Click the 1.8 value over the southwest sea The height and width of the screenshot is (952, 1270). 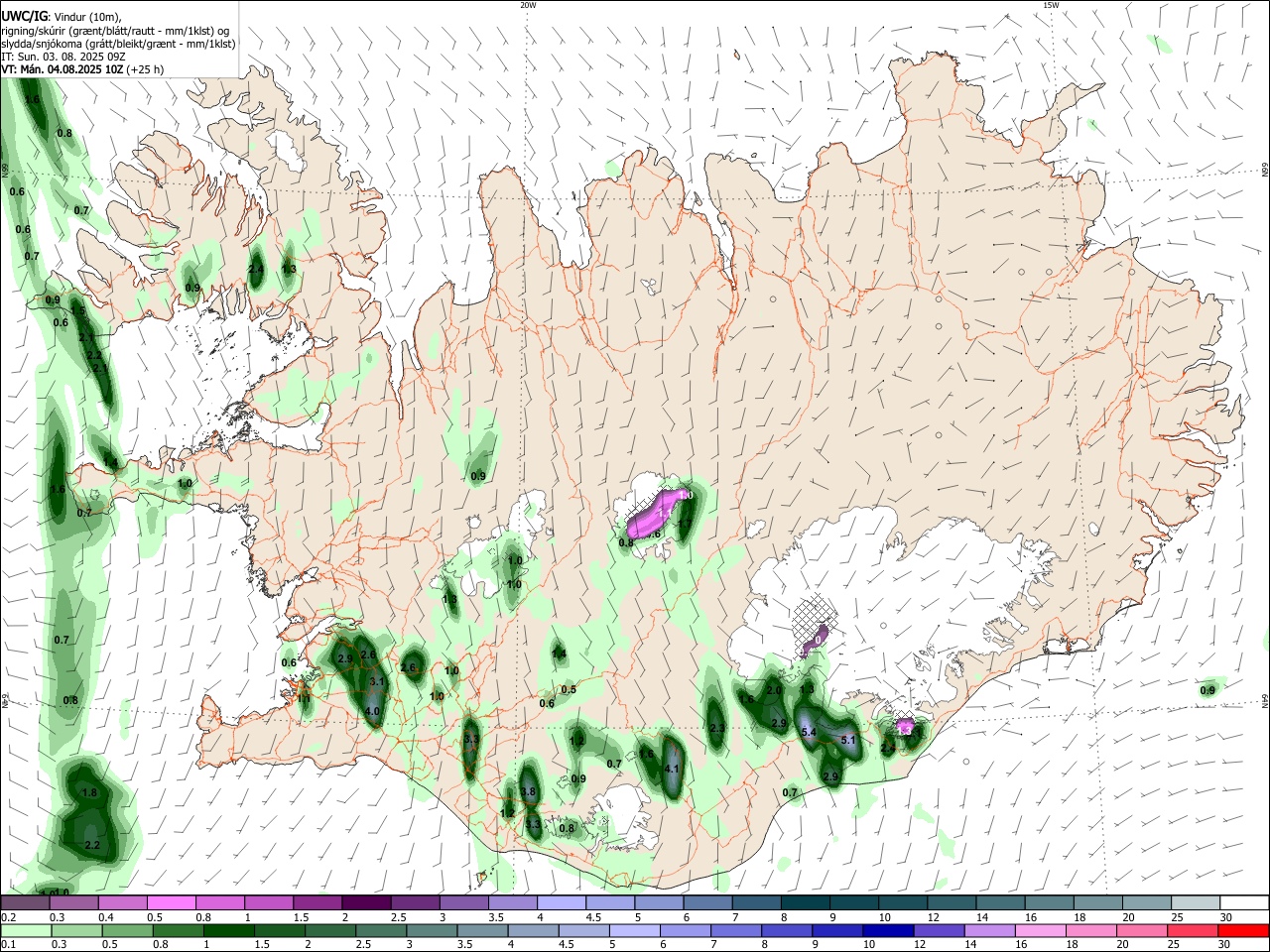(x=89, y=792)
